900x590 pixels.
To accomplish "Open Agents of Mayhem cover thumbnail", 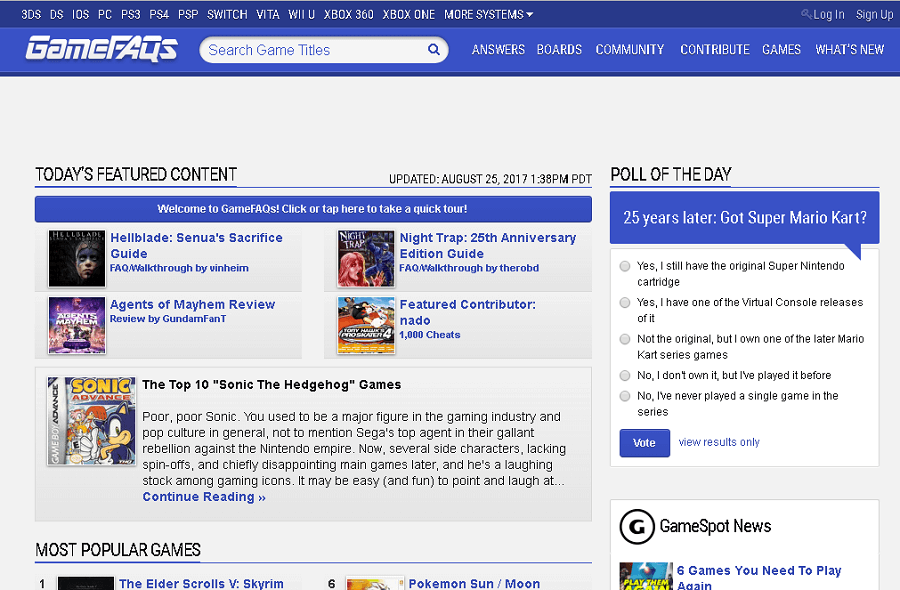I will [x=77, y=325].
